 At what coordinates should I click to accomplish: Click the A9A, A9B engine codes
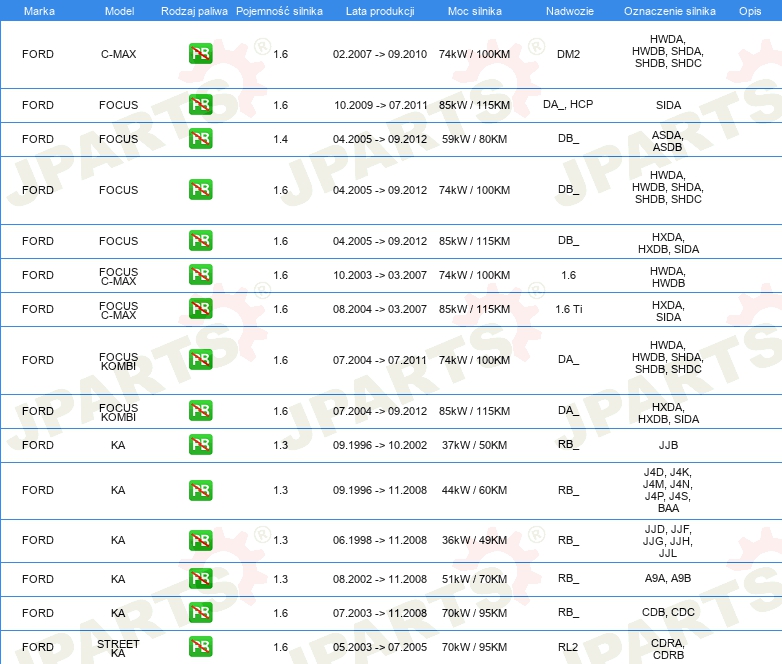[668, 578]
